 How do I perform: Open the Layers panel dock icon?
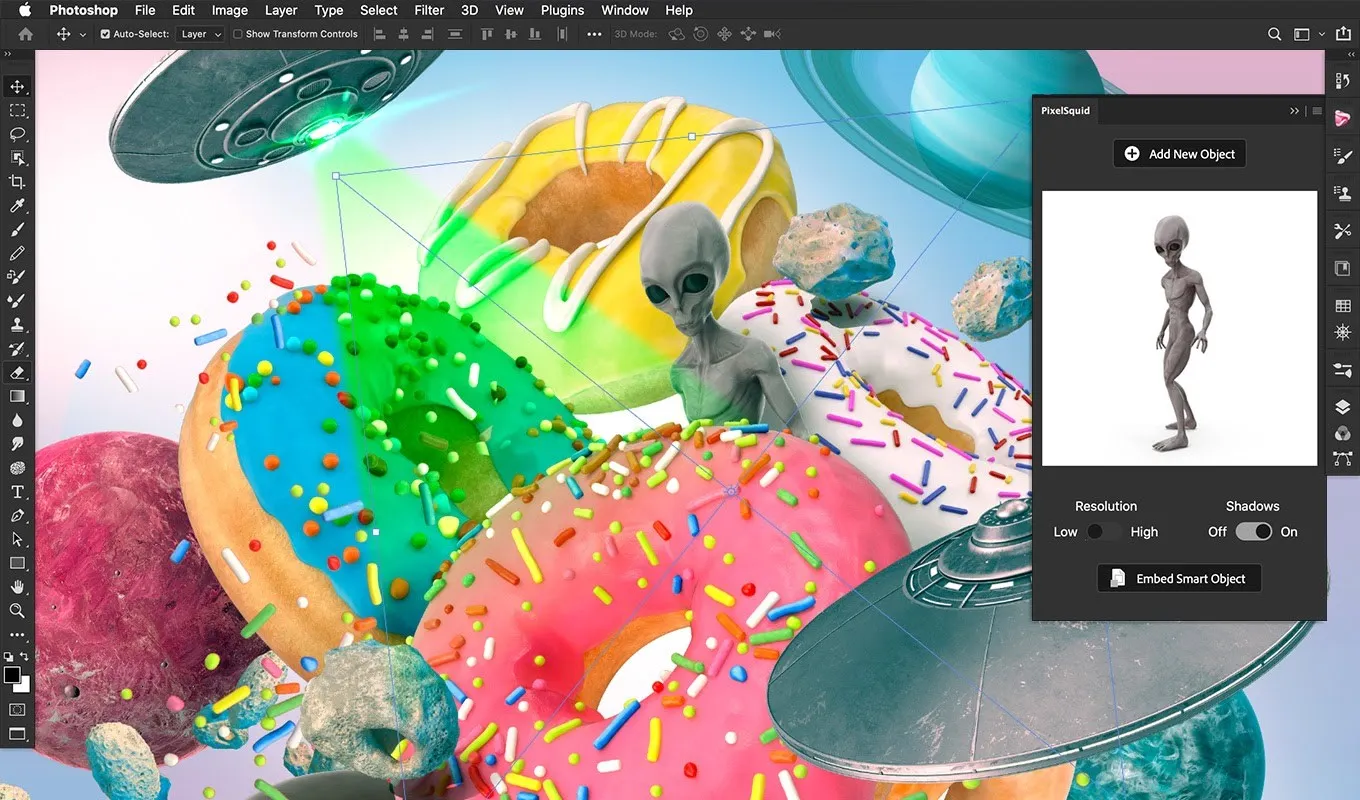[1342, 407]
